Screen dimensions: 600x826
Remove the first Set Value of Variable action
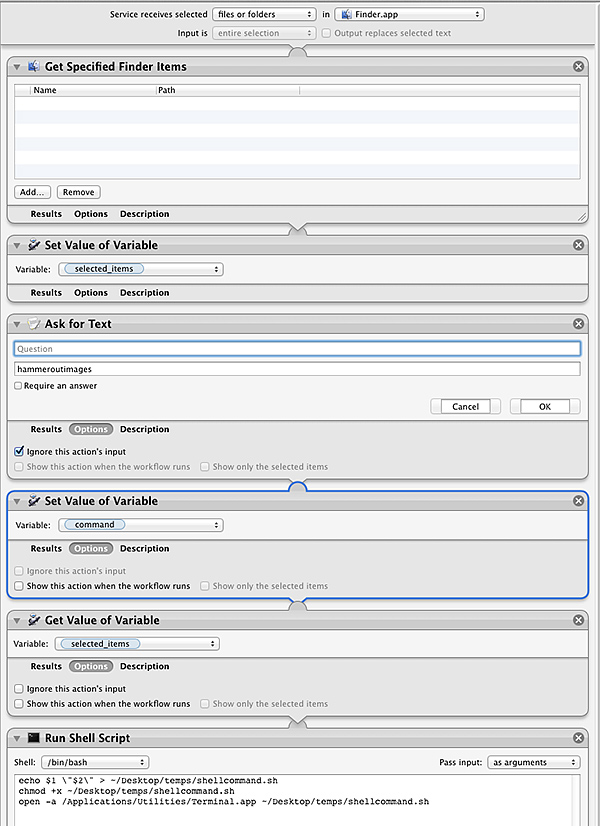(x=578, y=245)
